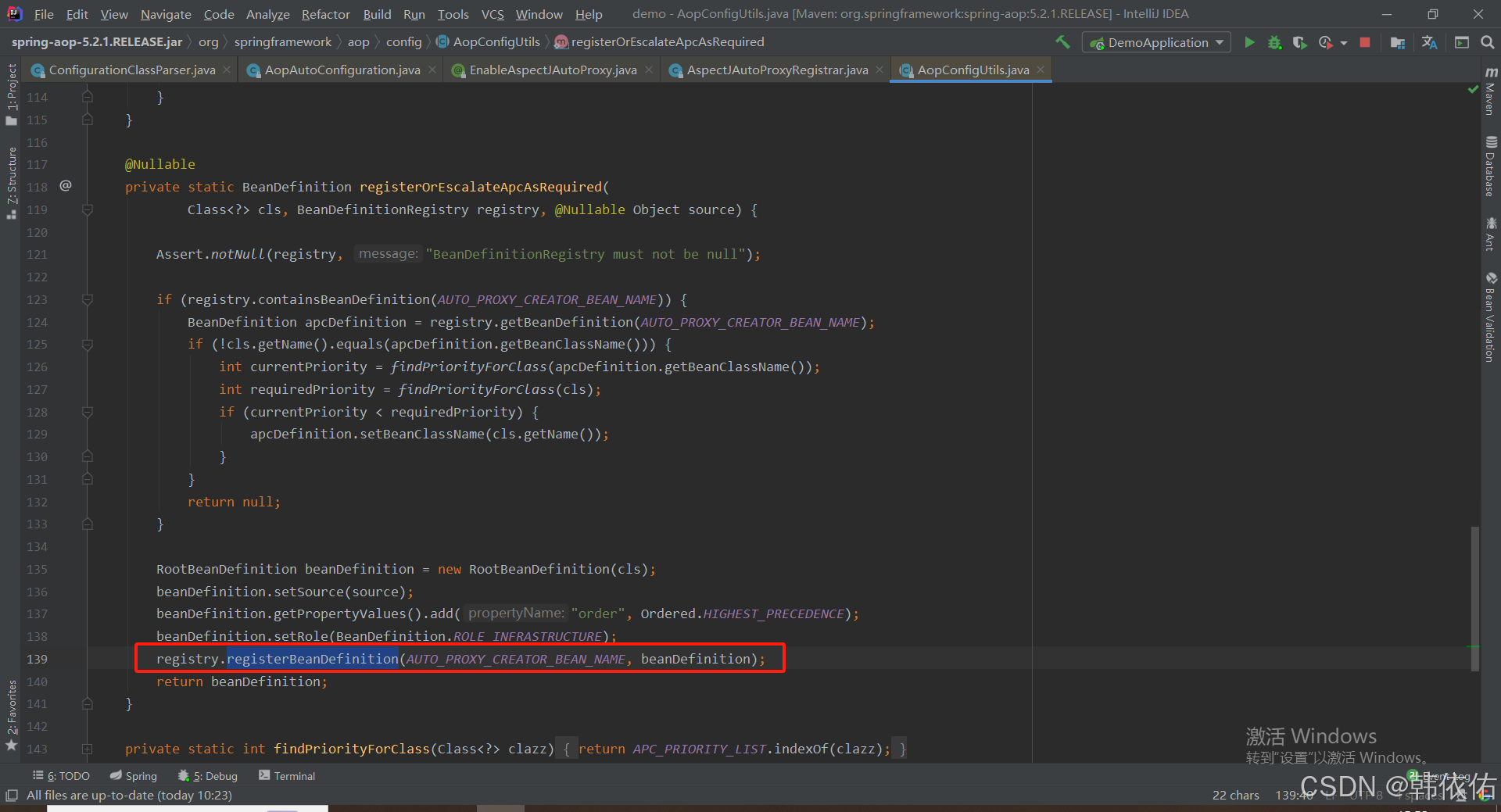Run with profiler clock icon

1325,42
